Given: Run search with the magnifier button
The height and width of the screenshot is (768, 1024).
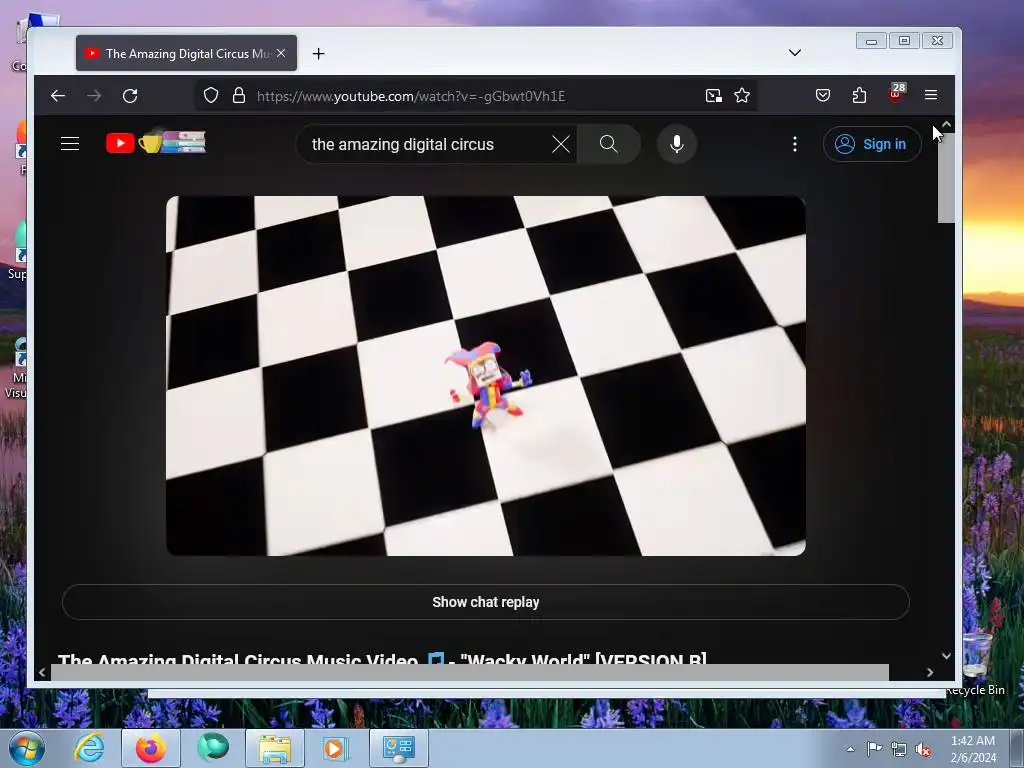Looking at the screenshot, I should point(609,144).
